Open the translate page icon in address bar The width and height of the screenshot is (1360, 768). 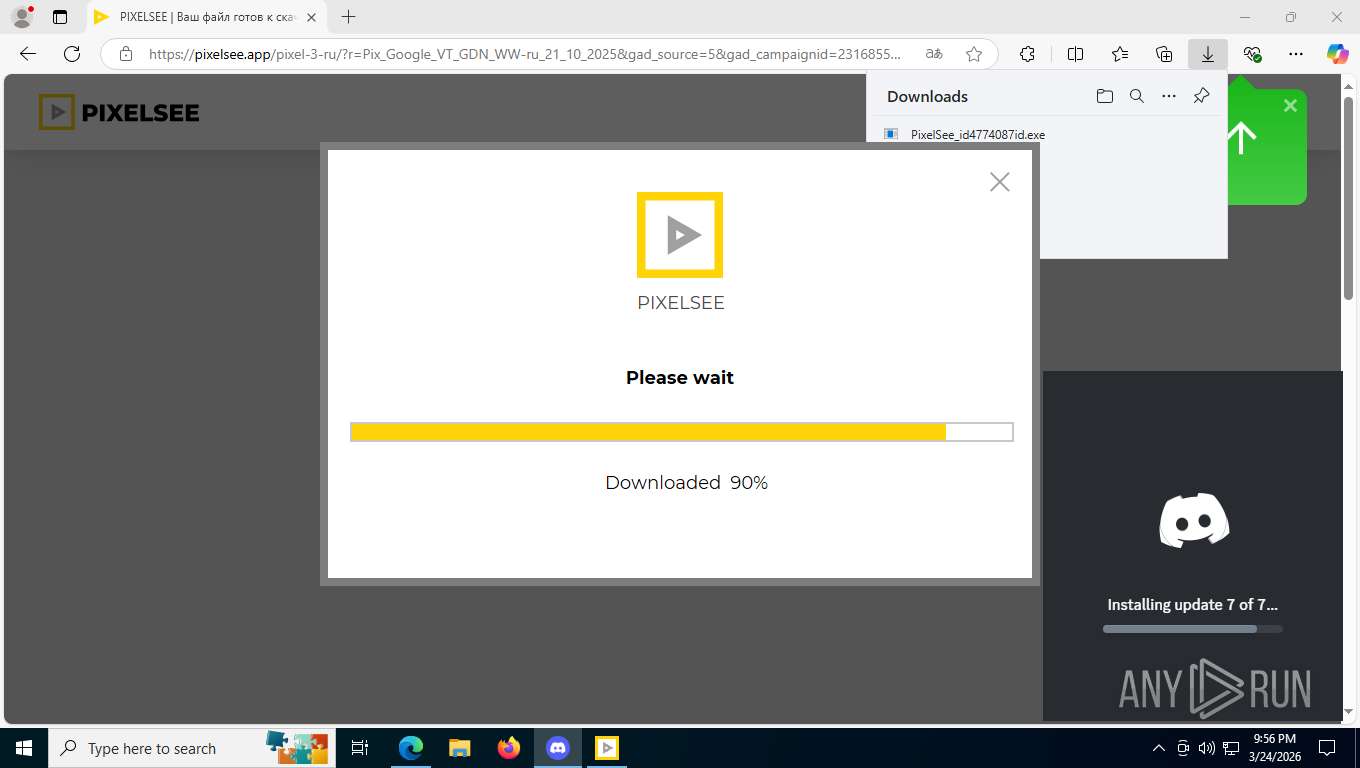click(x=933, y=54)
